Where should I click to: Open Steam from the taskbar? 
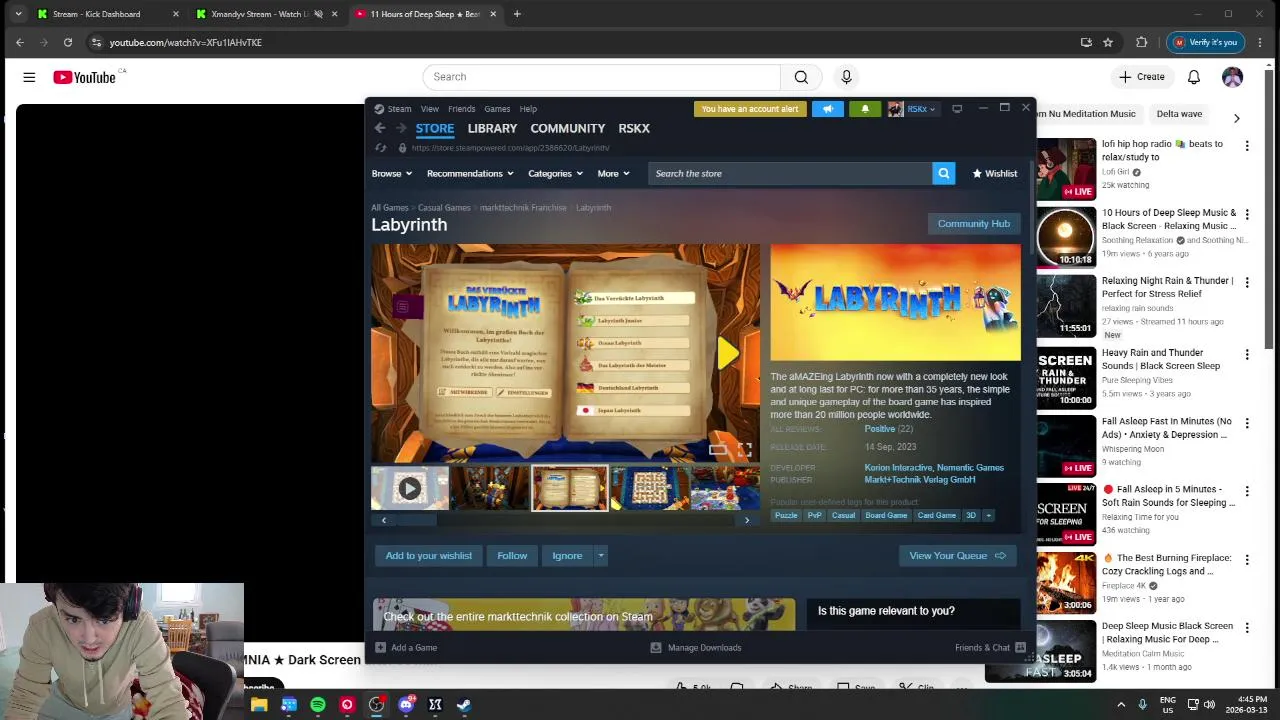click(x=464, y=705)
